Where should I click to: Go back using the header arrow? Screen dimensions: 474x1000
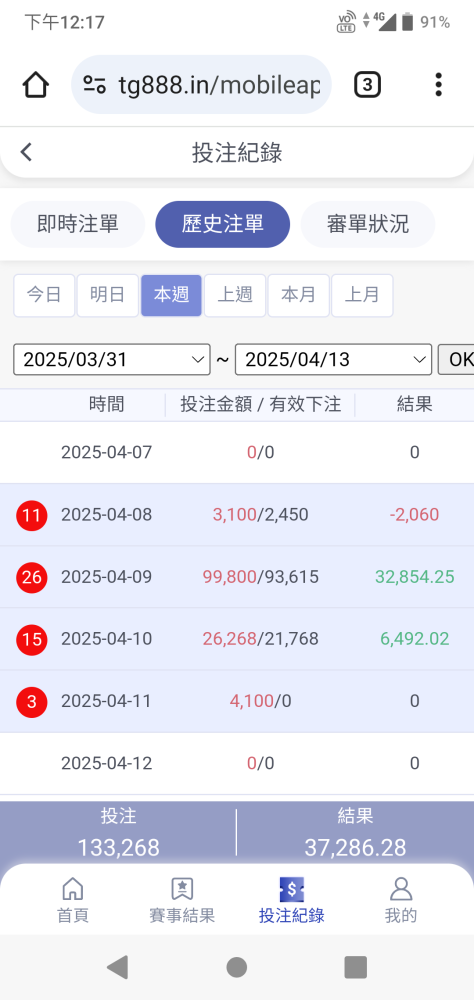[26, 152]
